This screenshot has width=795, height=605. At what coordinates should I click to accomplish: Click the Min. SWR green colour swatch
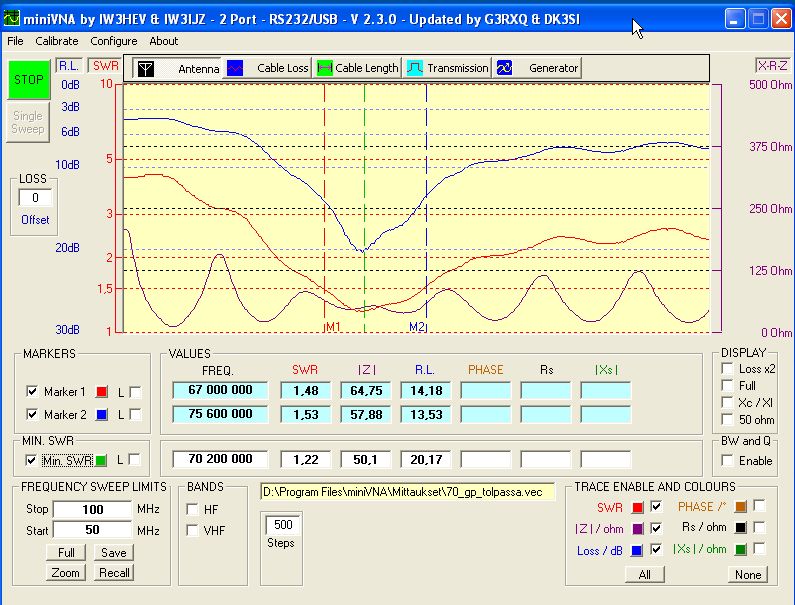pos(101,460)
